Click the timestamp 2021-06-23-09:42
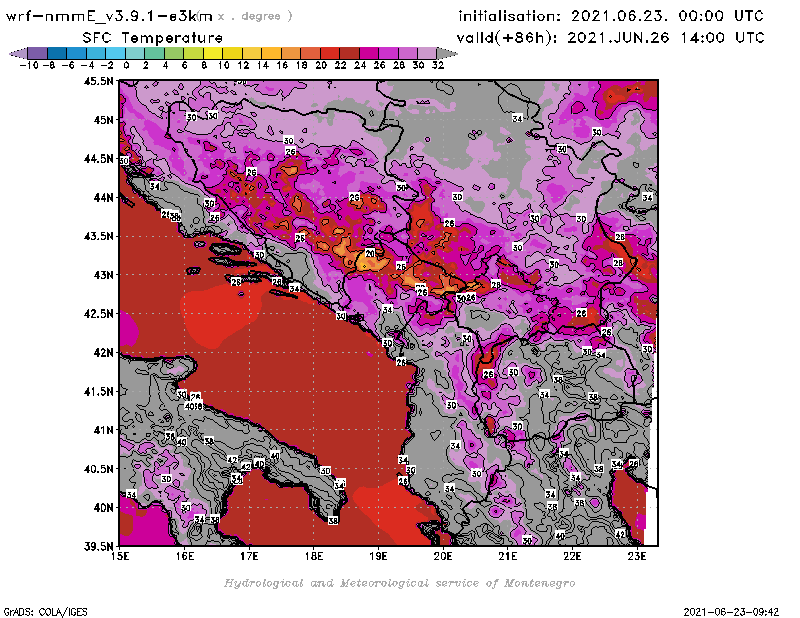Image resolution: width=800 pixels, height=618 pixels. (731, 612)
